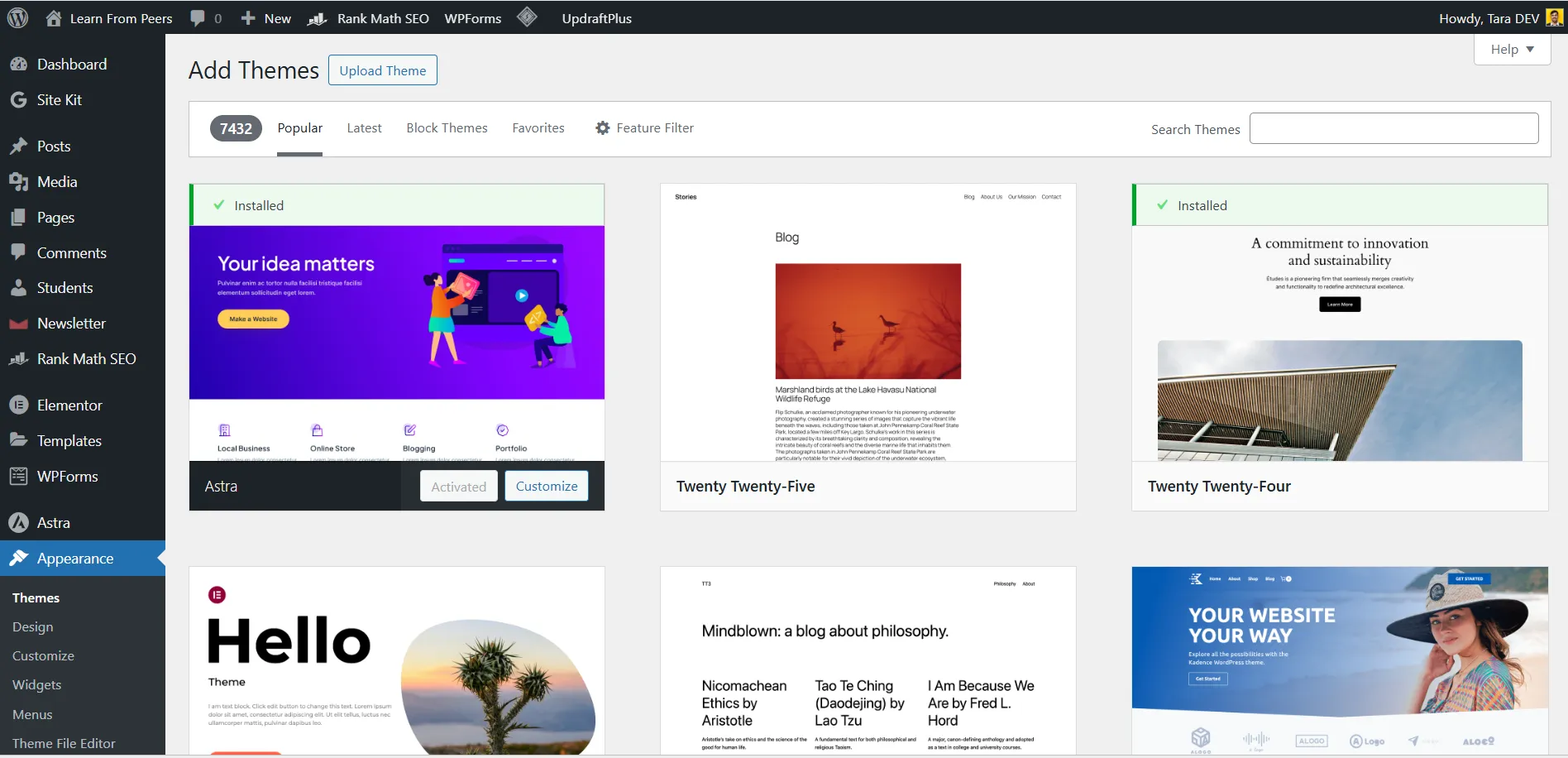The height and width of the screenshot is (758, 1568).
Task: Focus the Search Themes input field
Action: [x=1394, y=128]
